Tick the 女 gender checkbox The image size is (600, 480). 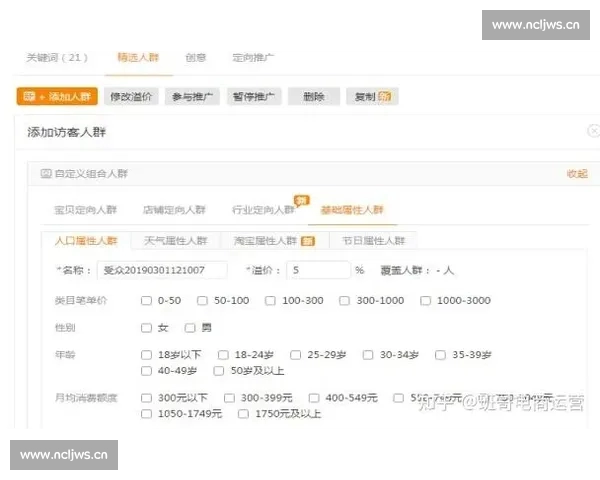(146, 328)
